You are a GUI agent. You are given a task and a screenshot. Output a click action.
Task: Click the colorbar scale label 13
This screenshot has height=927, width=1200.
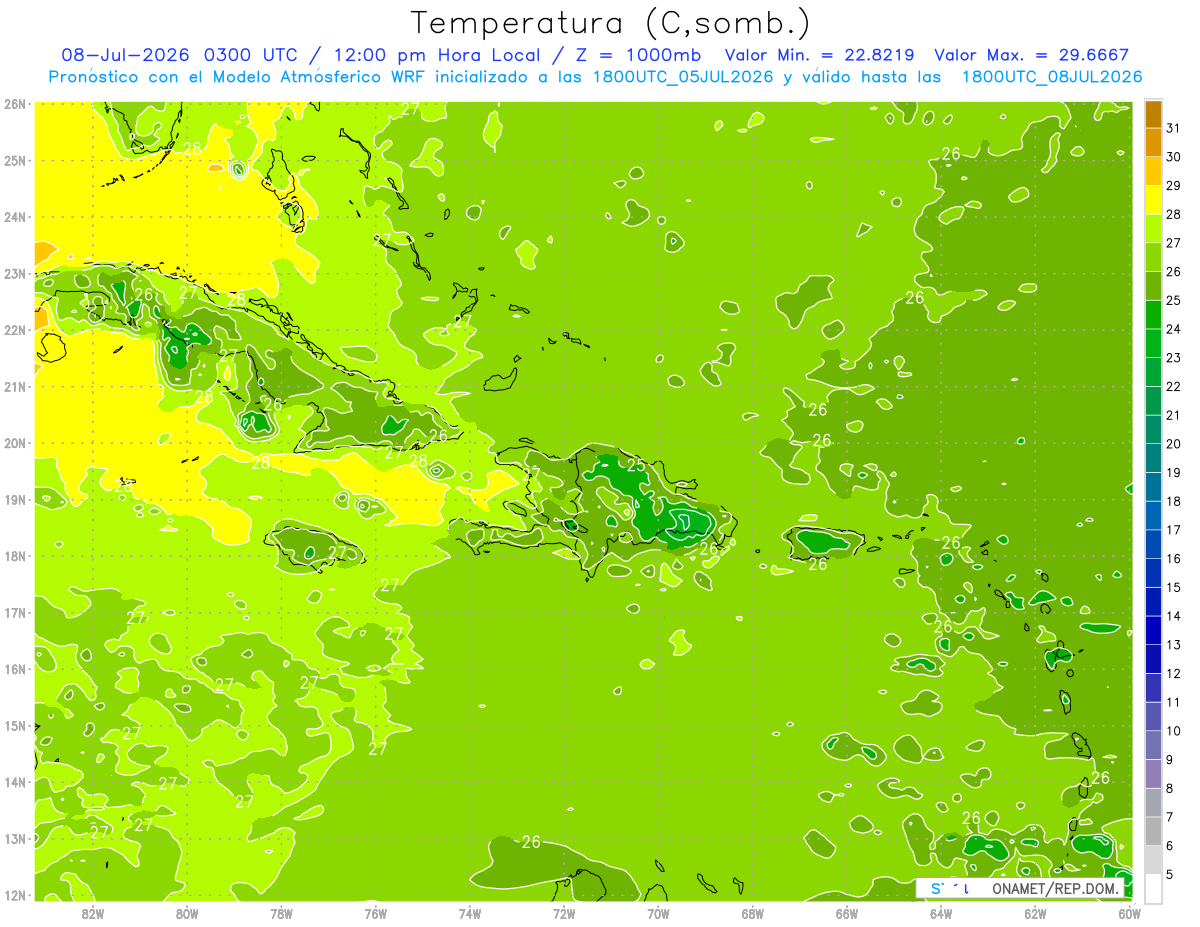coord(1174,645)
